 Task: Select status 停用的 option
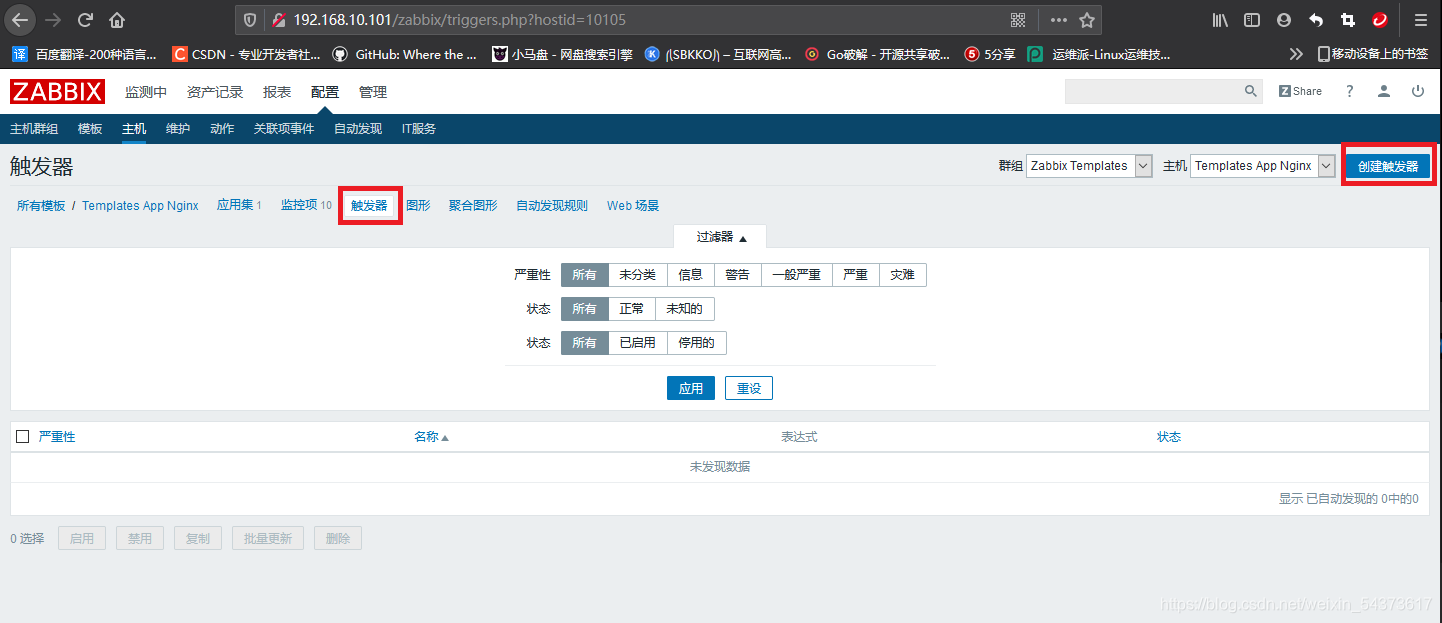[697, 343]
